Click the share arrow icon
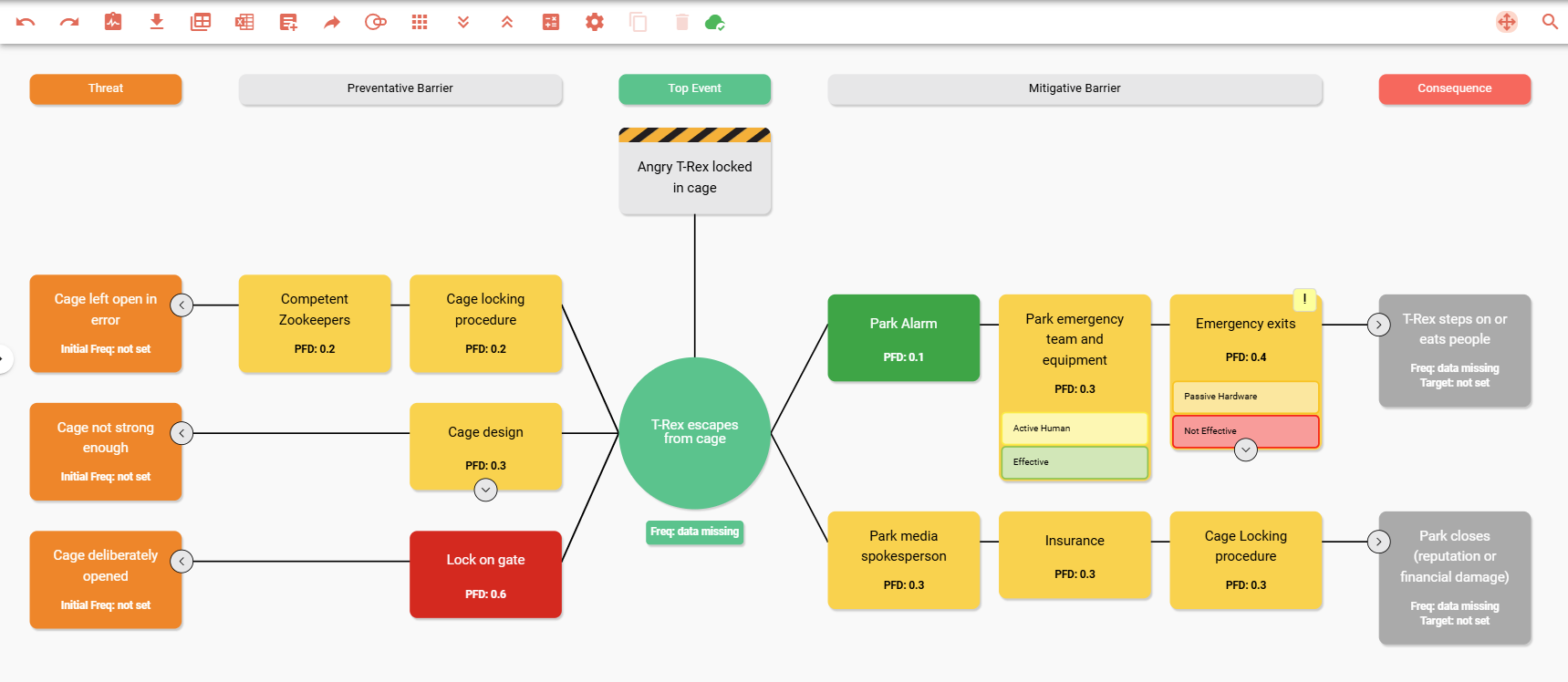The image size is (1568, 682). coord(332,22)
